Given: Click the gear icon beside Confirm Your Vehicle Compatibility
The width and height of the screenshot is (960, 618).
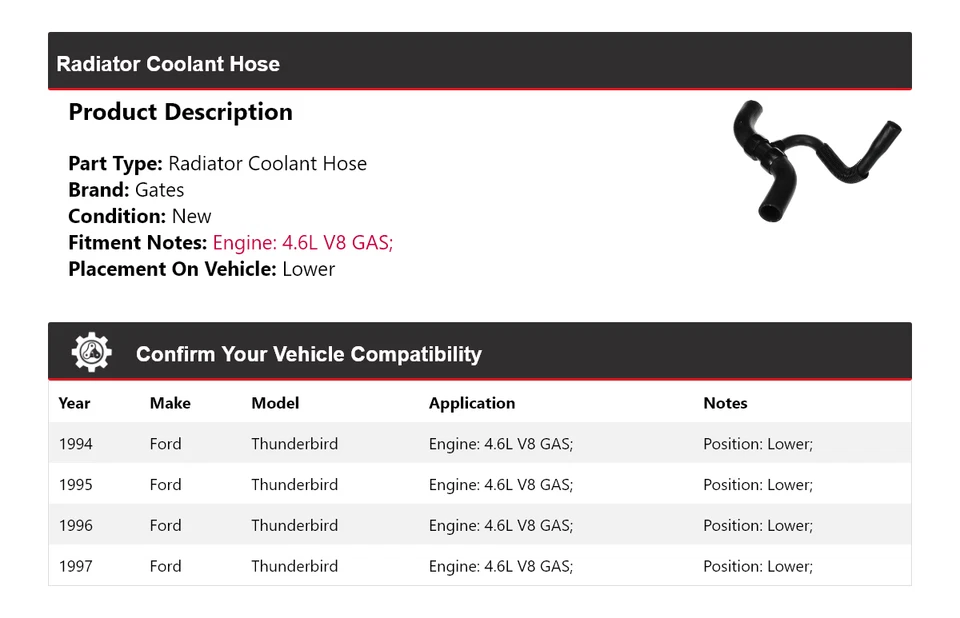Looking at the screenshot, I should 91,353.
